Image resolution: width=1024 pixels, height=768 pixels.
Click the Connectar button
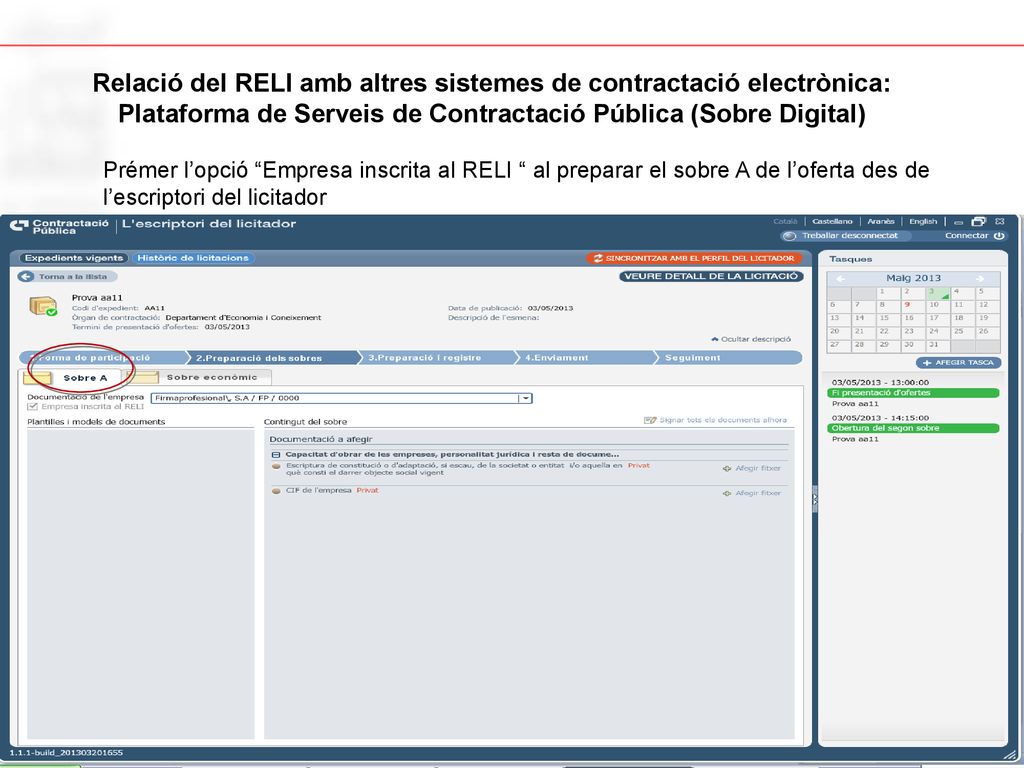click(x=974, y=236)
